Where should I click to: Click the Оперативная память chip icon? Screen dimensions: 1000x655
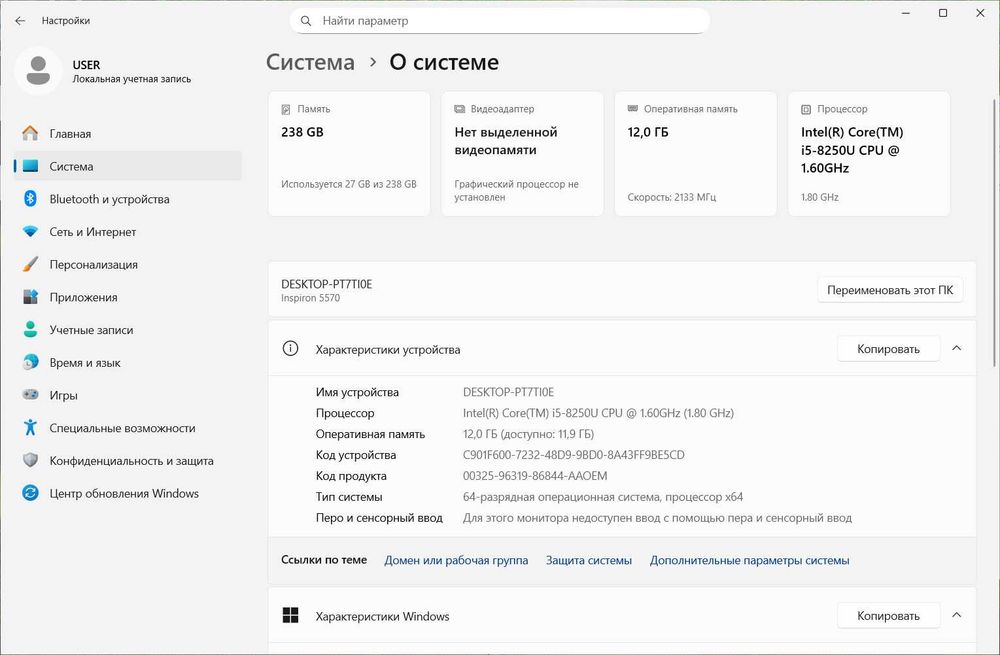[x=633, y=109]
